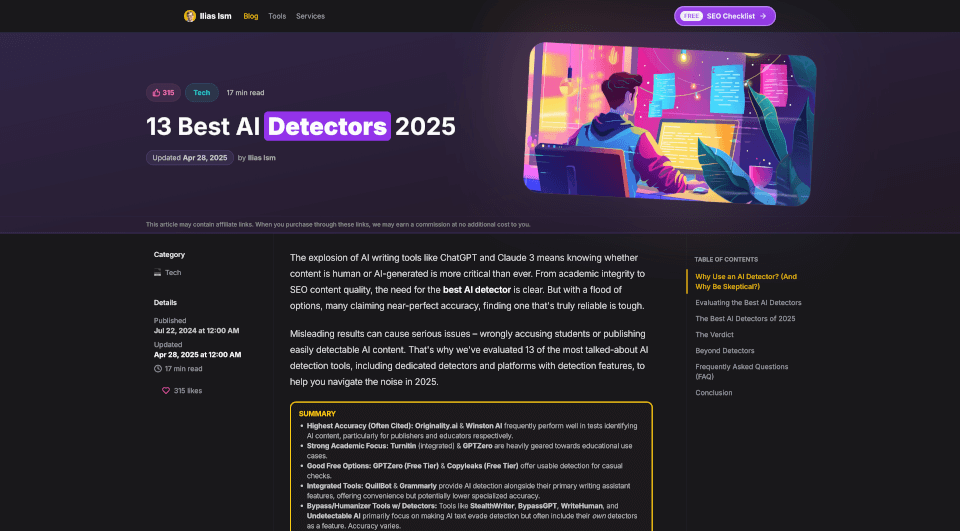Click the Ilias Ism author link
The image size is (960, 531).
261,158
